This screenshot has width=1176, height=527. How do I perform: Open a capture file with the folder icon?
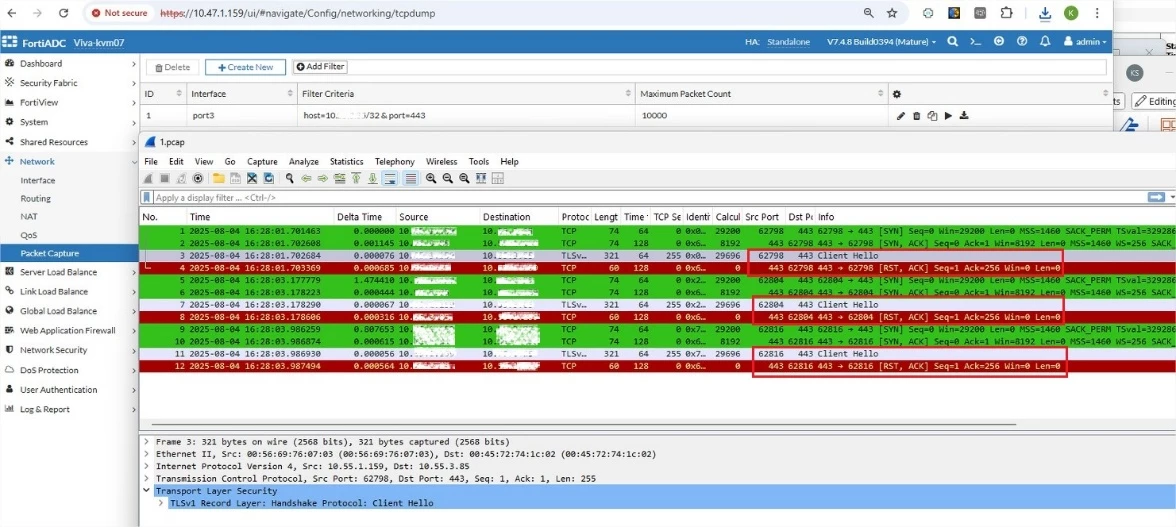pyautogui.click(x=219, y=178)
